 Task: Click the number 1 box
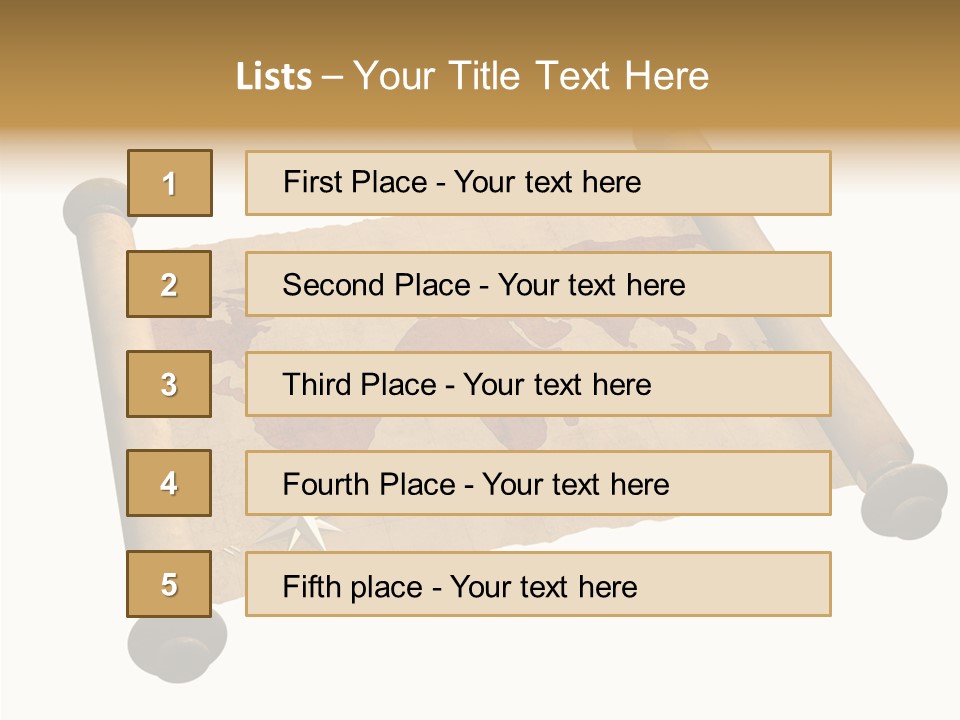click(x=169, y=183)
